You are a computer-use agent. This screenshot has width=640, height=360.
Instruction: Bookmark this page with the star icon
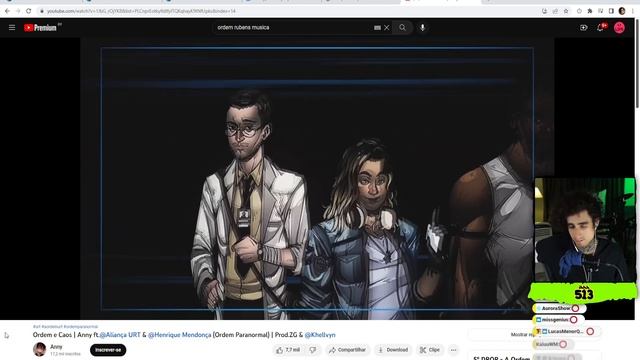tap(566, 11)
